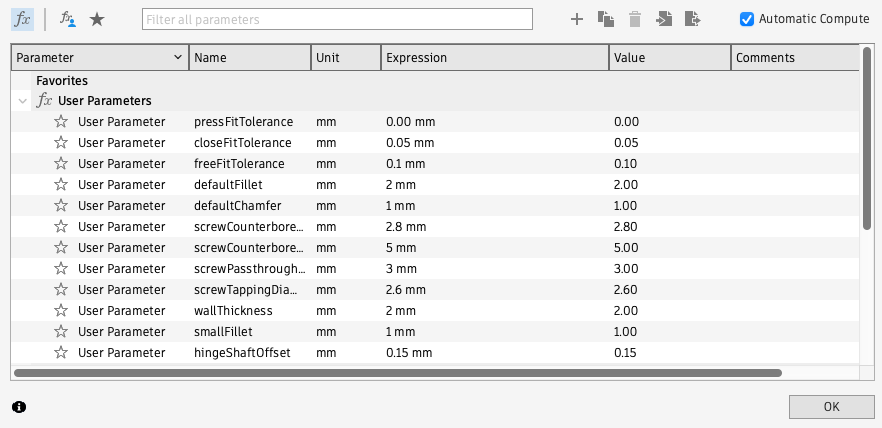Favorite the freeFitTolerance parameter star
The height and width of the screenshot is (428, 882).
[61, 164]
